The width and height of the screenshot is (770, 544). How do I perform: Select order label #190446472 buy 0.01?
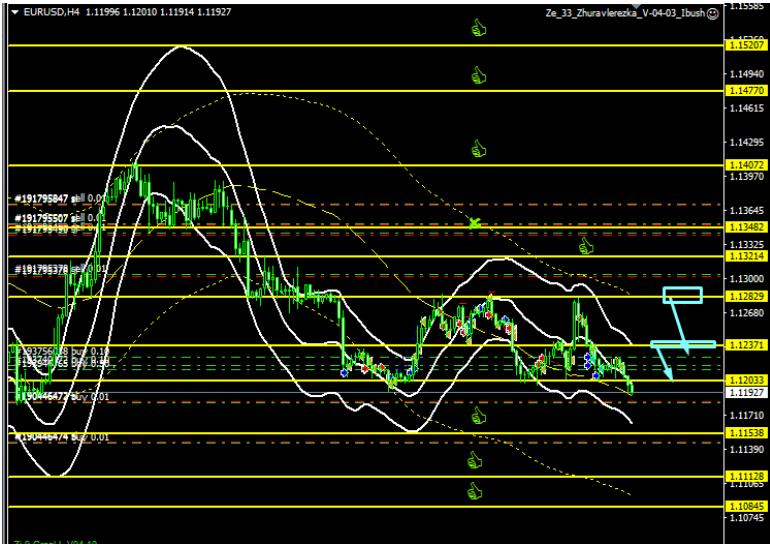[x=61, y=396]
